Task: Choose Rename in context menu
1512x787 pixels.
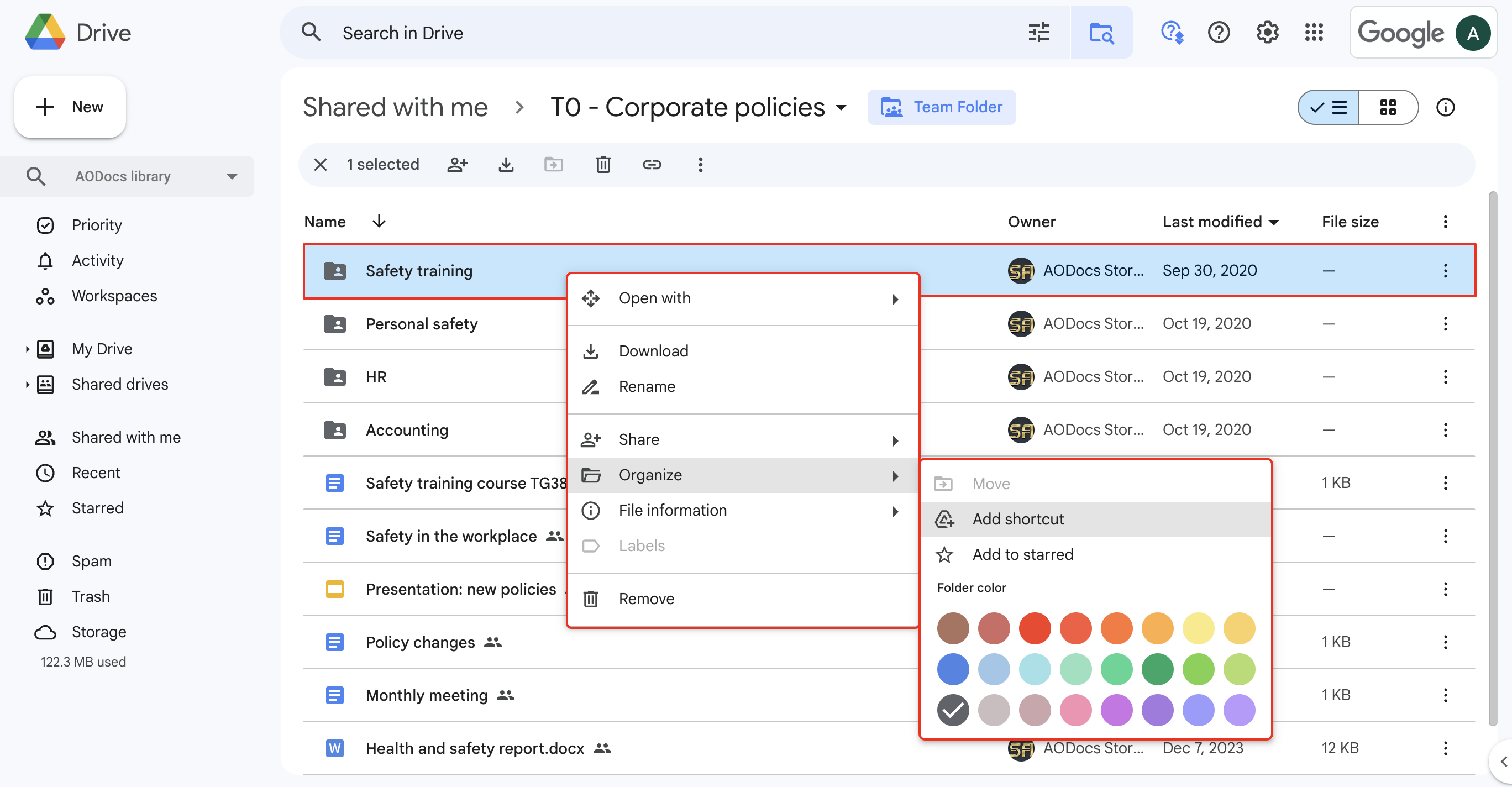Action: pos(743,387)
